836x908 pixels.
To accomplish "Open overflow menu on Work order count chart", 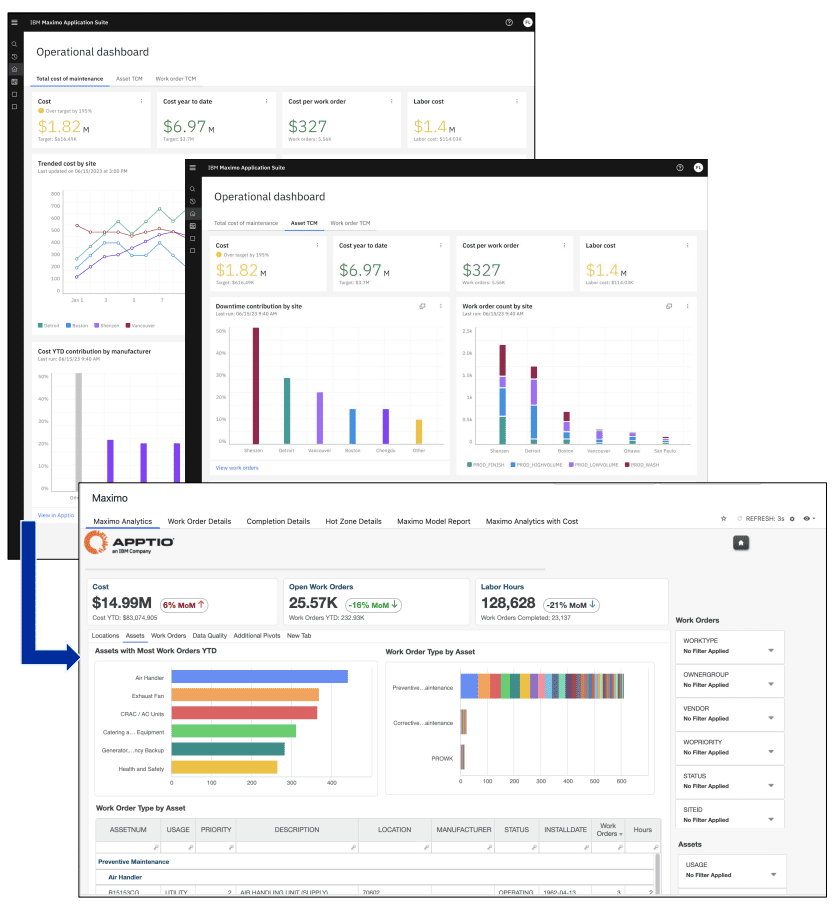I will (x=688, y=306).
